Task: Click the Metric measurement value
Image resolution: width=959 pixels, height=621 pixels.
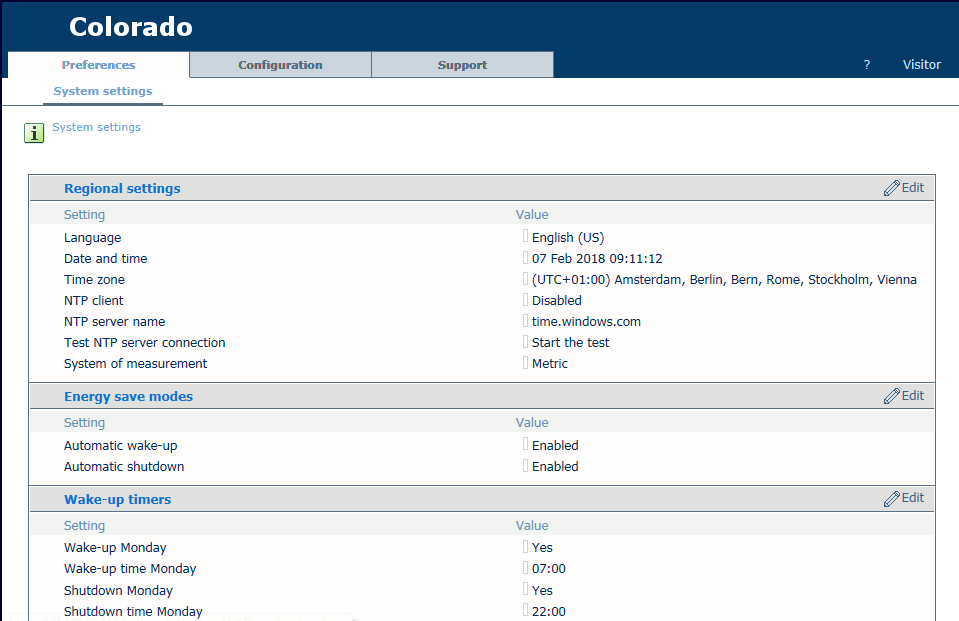Action: 549,364
